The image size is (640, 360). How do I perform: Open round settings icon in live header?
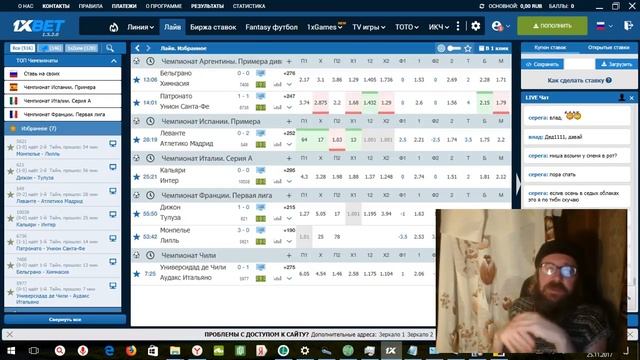point(441,48)
